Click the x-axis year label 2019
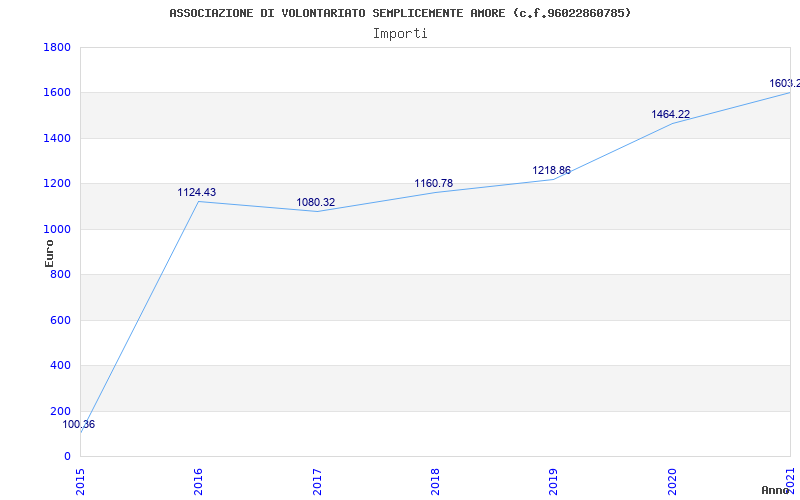 553,482
